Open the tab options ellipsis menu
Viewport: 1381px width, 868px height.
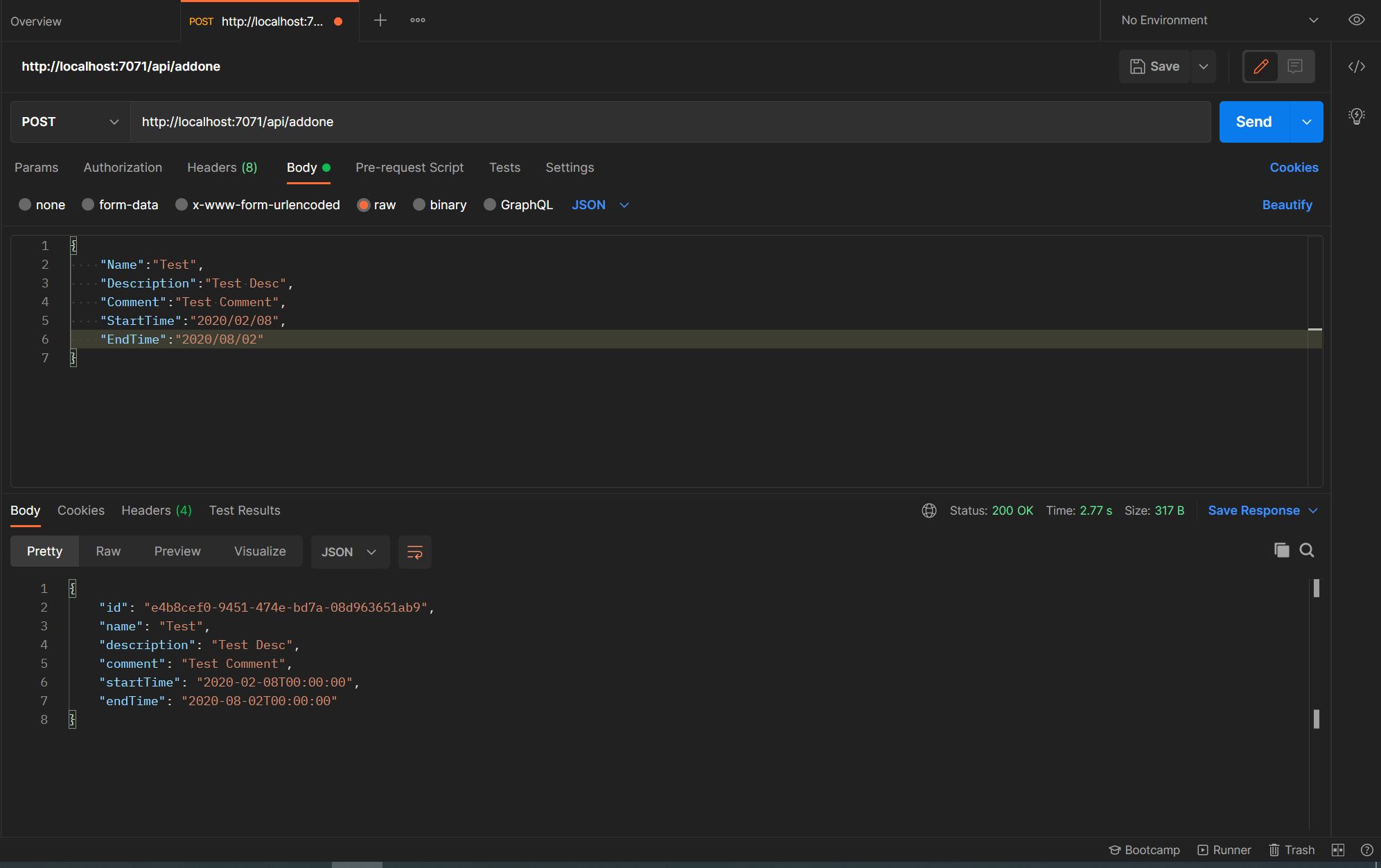[x=418, y=21]
